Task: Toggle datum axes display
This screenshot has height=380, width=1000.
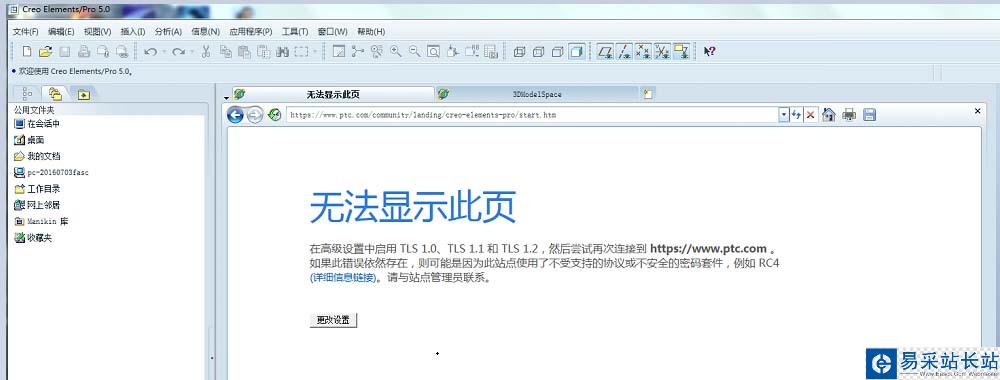Action: coord(624,52)
